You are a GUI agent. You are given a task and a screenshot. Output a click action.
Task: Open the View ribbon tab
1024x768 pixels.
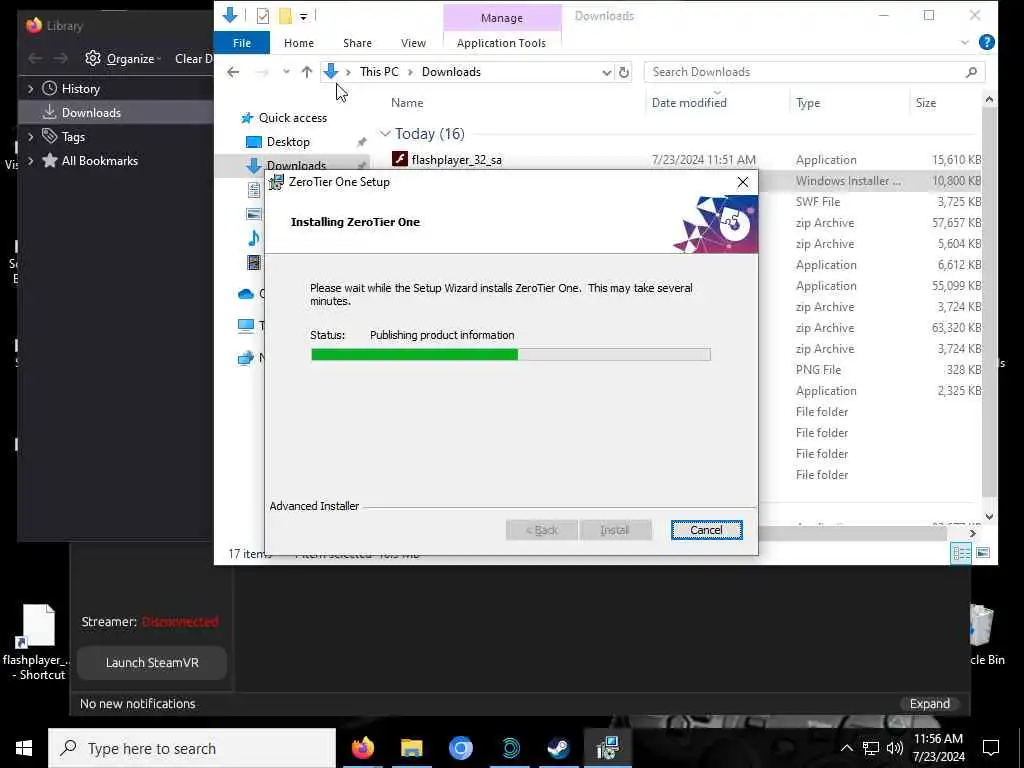[x=413, y=43]
